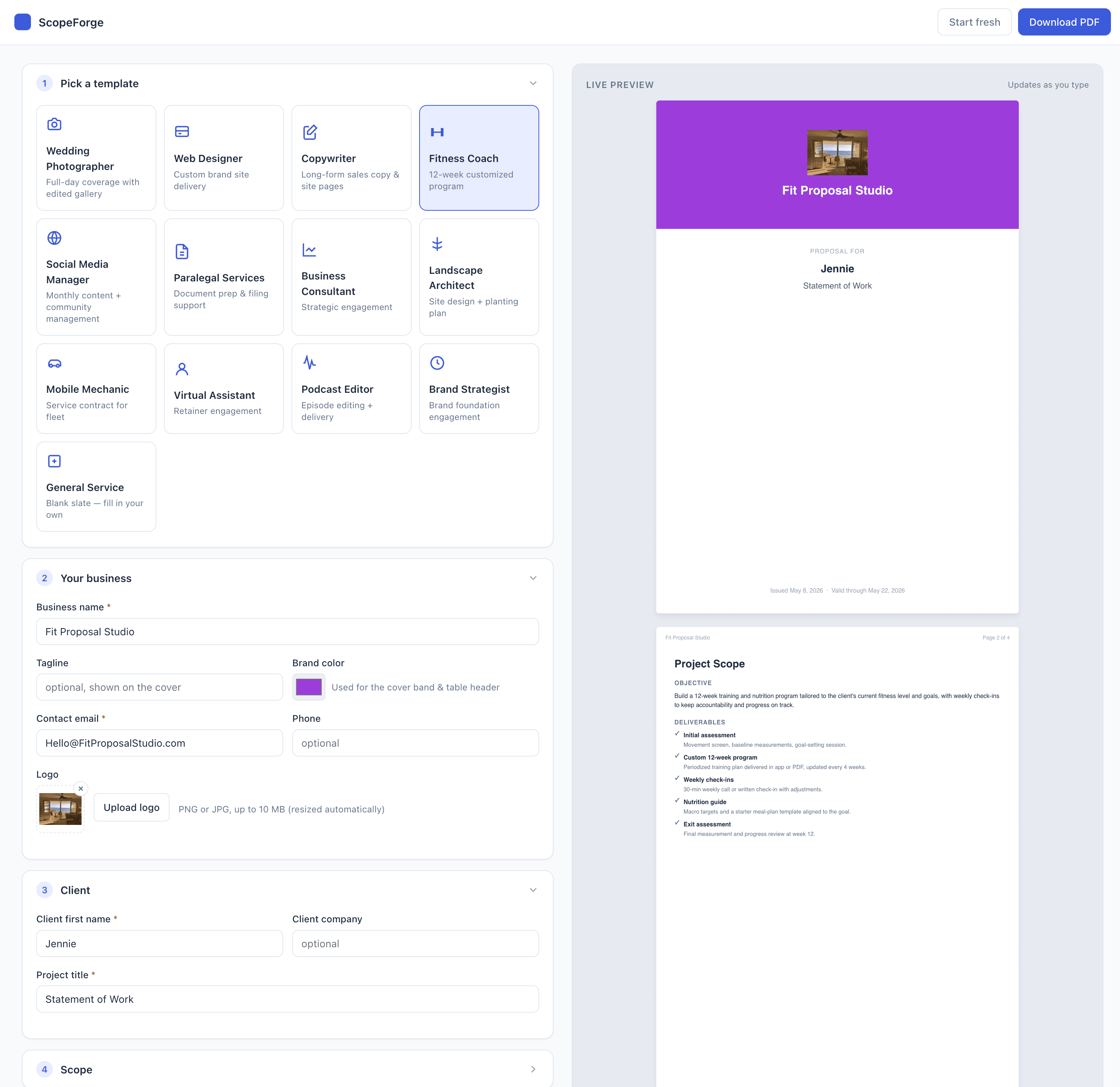Click the Upload logo button
1120x1087 pixels.
click(131, 808)
